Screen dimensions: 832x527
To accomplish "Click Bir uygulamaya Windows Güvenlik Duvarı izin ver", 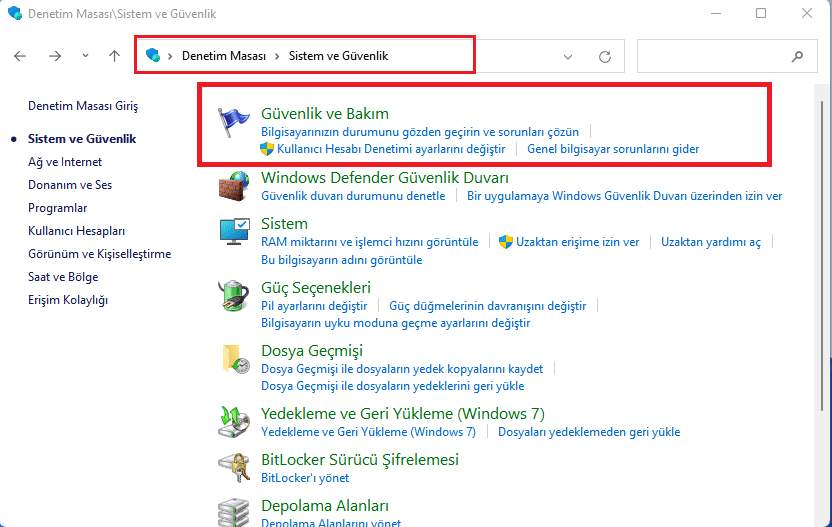I will pos(625,196).
